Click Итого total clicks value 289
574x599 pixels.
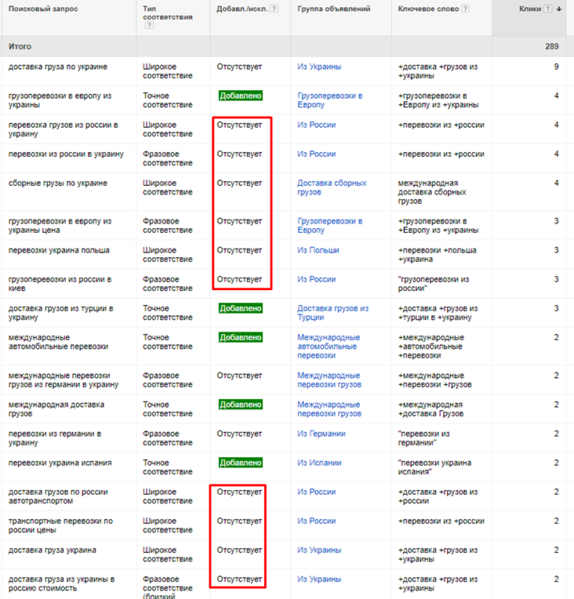pyautogui.click(x=552, y=46)
